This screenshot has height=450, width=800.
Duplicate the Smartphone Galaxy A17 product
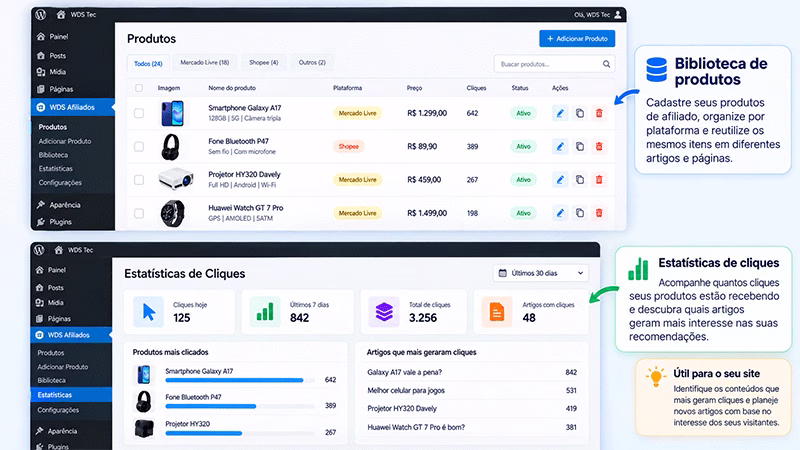580,113
